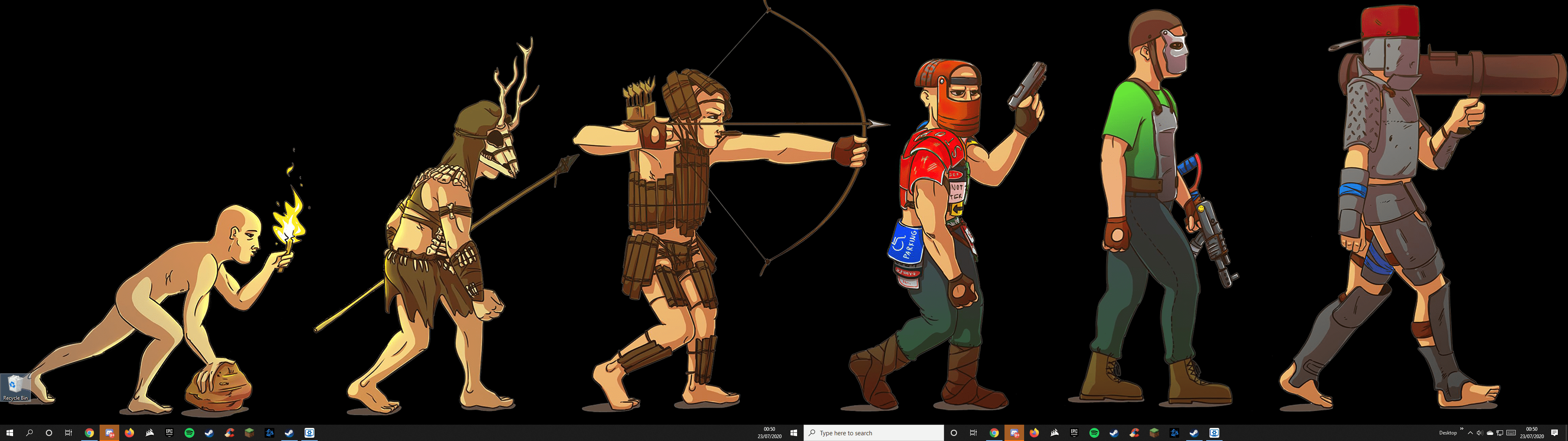Open Battle.net icon on right monitor taskbar
This screenshot has height=441, width=1568.
point(1174,433)
